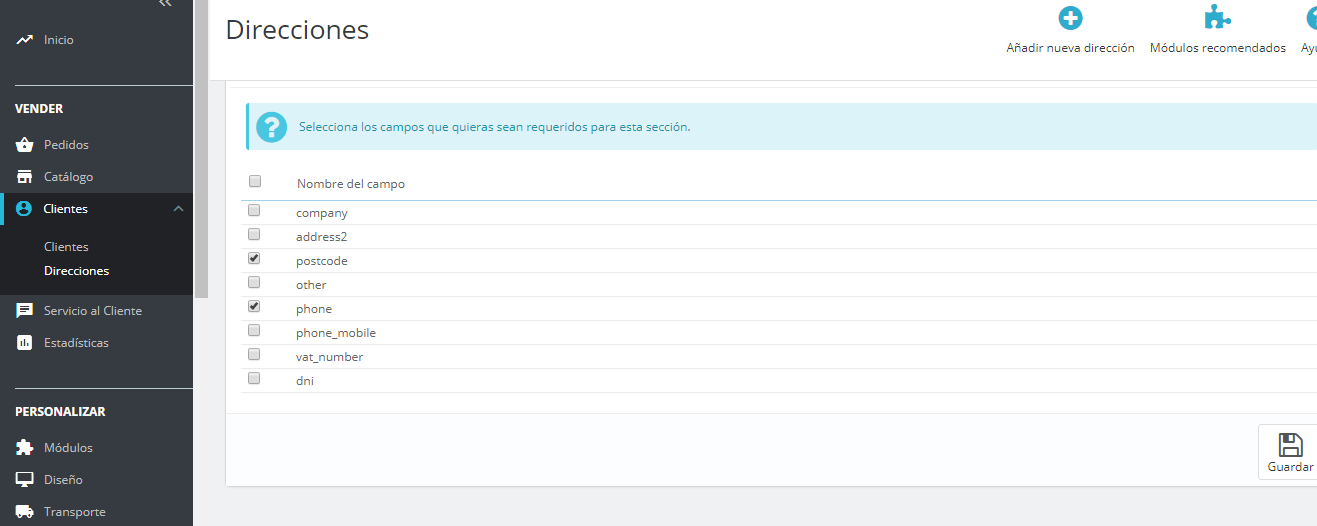Image resolution: width=1317 pixels, height=526 pixels.
Task: Click the Servicio al Cliente chat icon
Action: [25, 311]
